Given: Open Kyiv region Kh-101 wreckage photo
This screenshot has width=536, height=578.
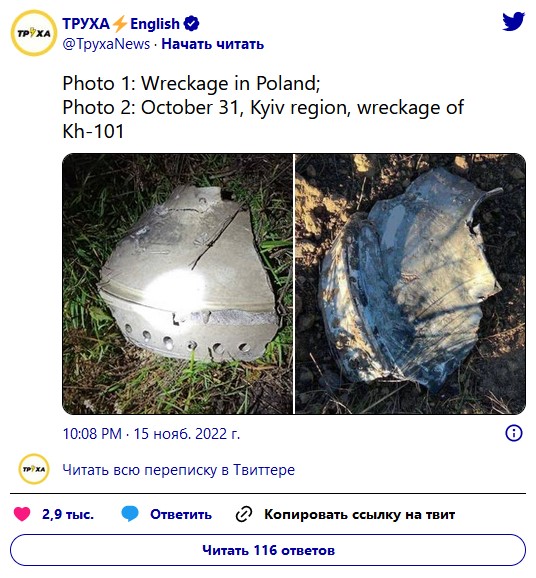Looking at the screenshot, I should (410, 283).
